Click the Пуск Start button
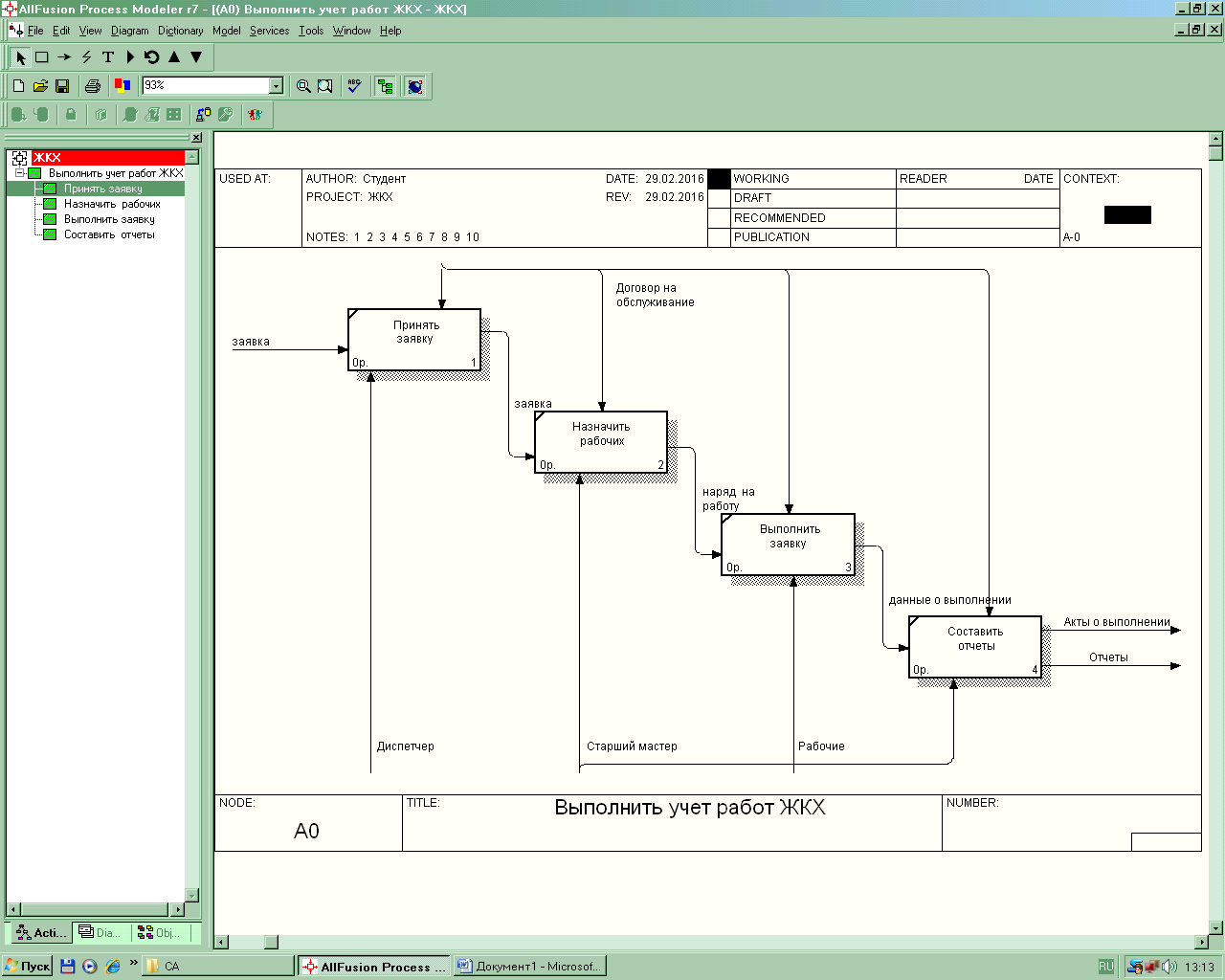 point(28,967)
